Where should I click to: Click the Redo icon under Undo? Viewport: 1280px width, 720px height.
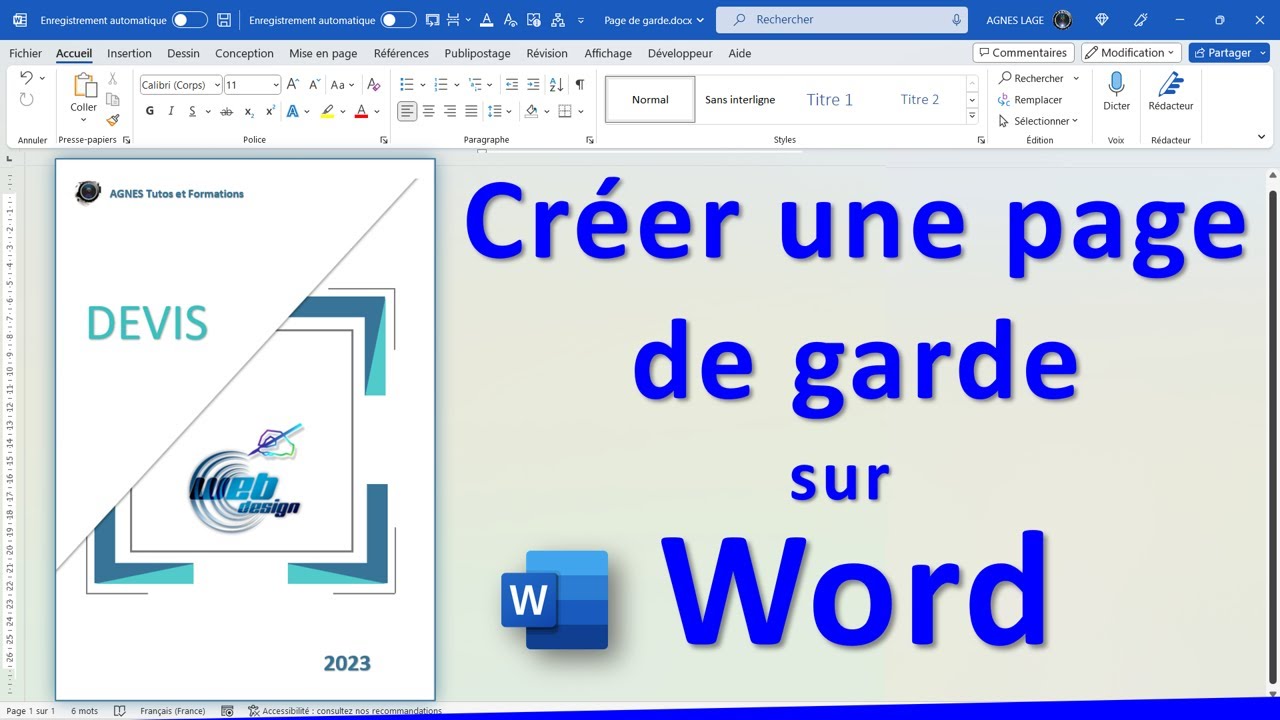27,99
